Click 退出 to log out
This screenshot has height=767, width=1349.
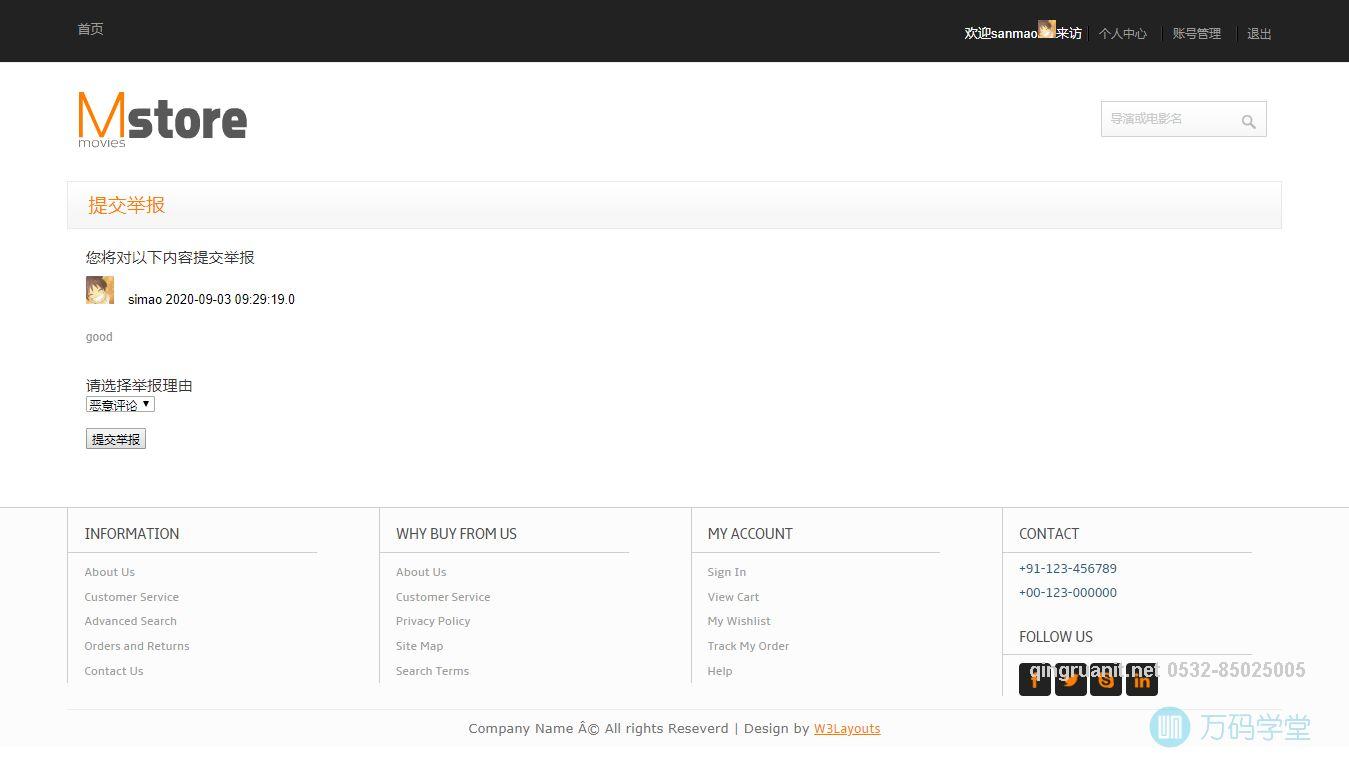[1259, 34]
